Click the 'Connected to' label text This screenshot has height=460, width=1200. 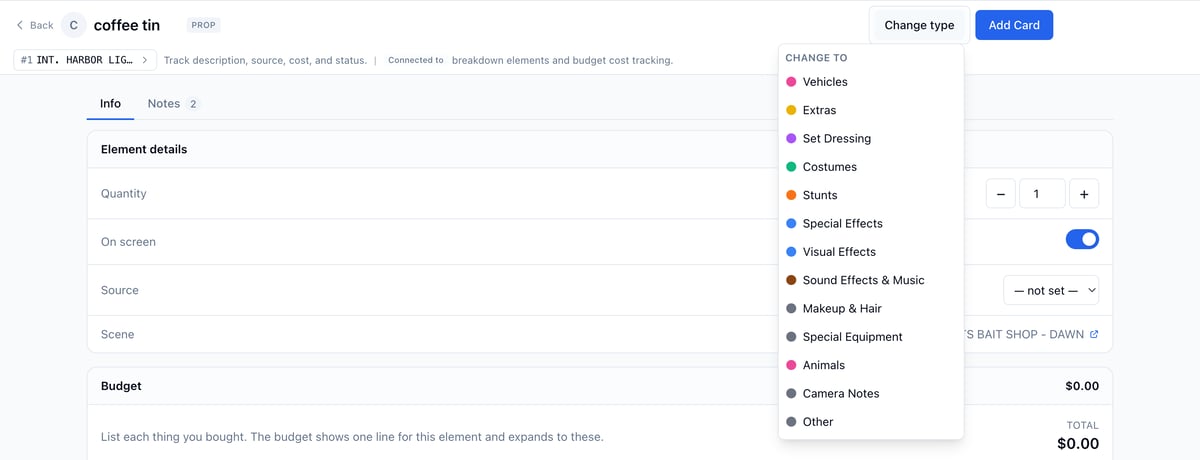pos(416,60)
